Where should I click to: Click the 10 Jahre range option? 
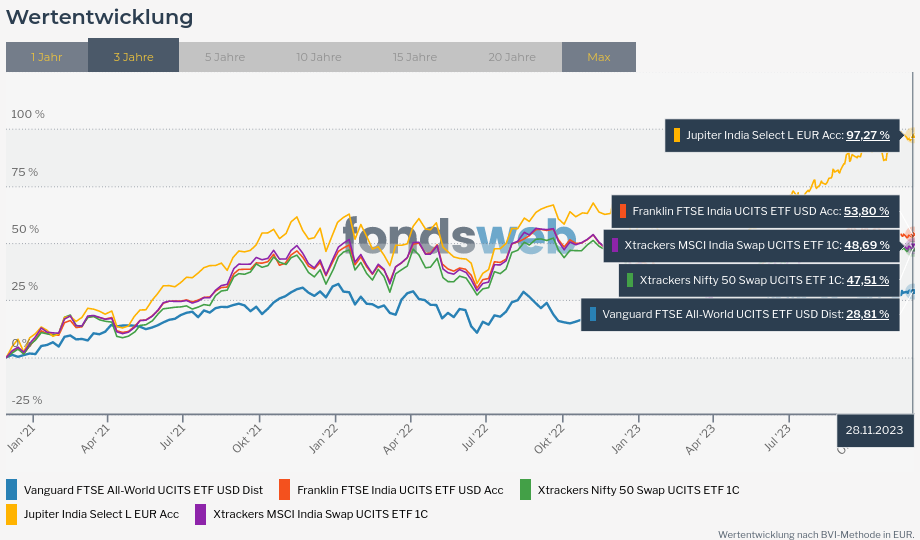tap(318, 57)
